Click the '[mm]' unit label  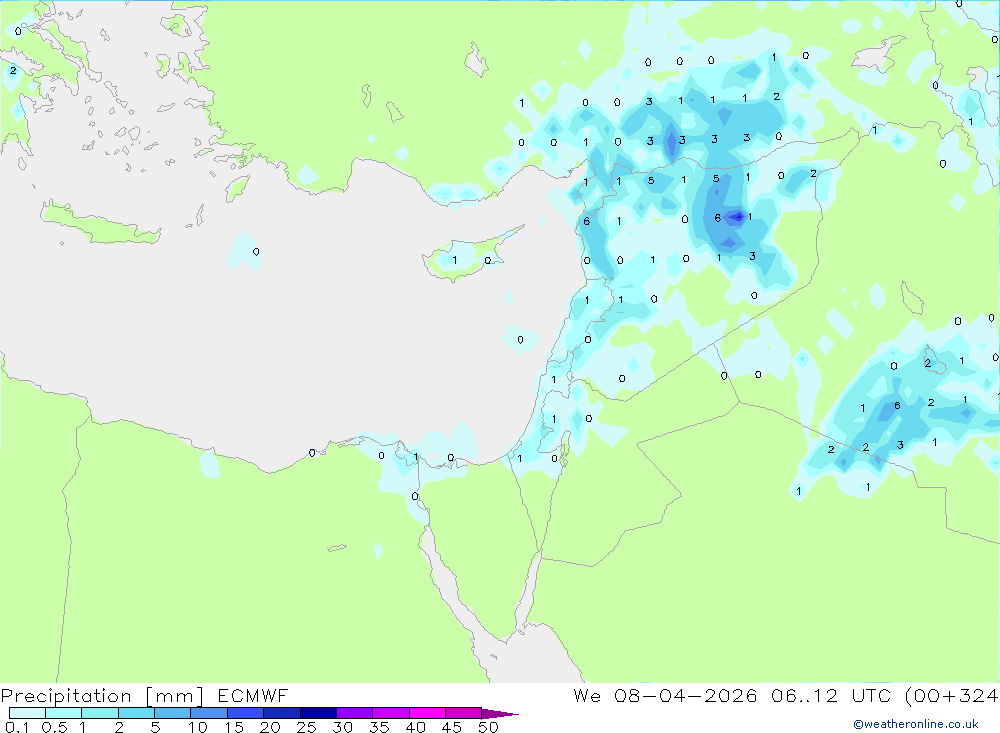tap(175, 696)
